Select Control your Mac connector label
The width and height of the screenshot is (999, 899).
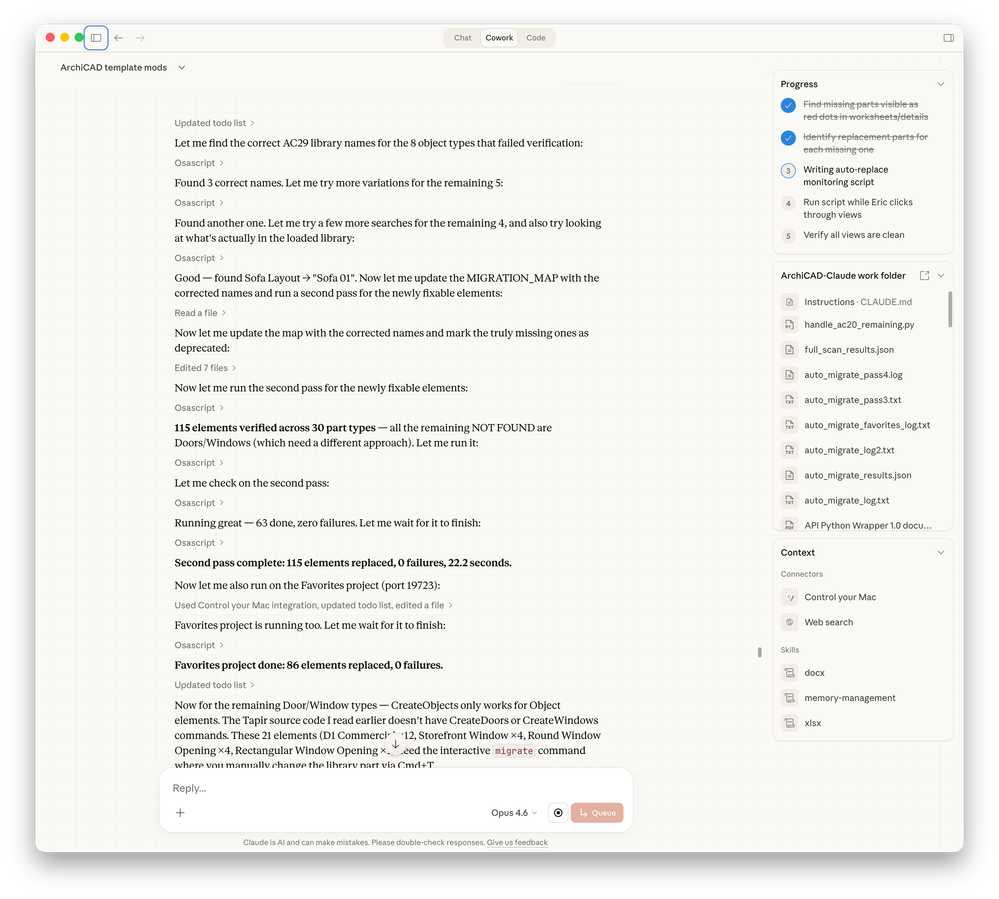coord(840,597)
